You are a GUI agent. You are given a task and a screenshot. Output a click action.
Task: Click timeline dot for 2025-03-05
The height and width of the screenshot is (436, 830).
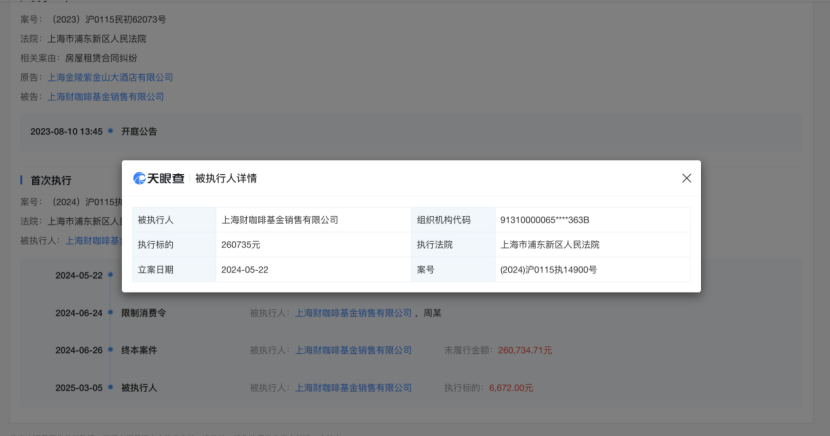[x=111, y=387]
